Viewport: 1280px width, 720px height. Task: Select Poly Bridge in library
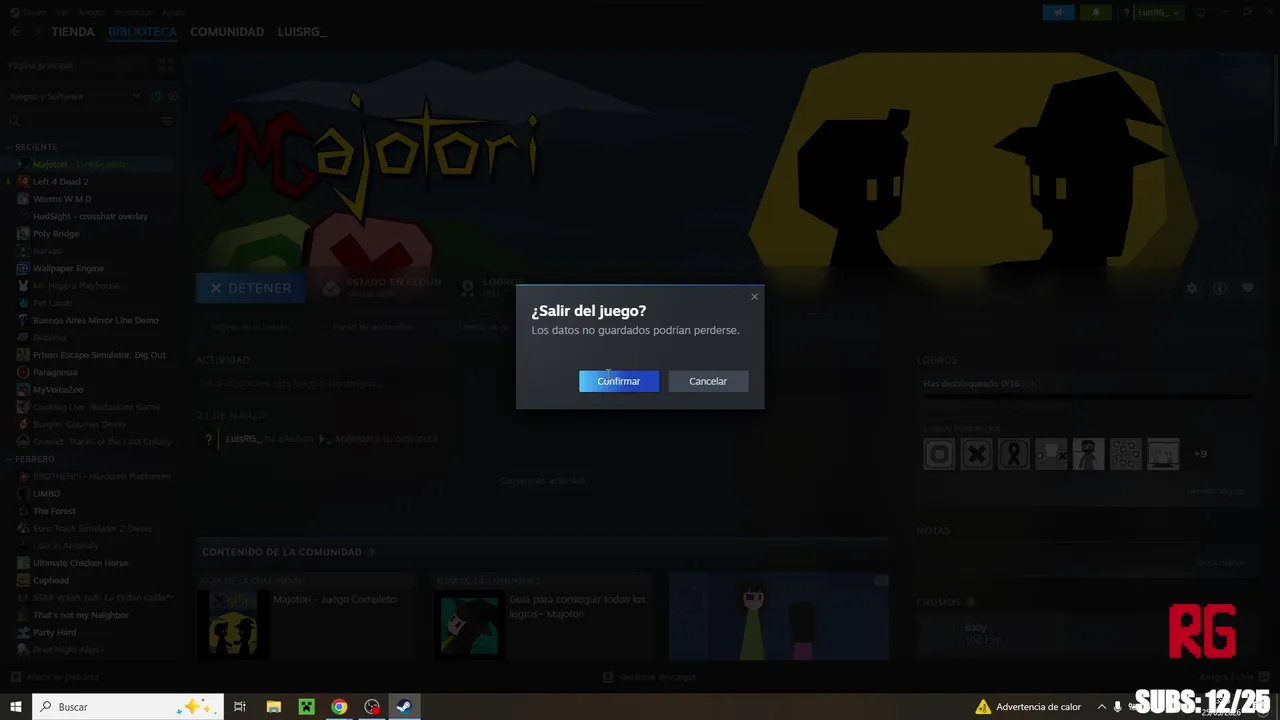coord(56,234)
